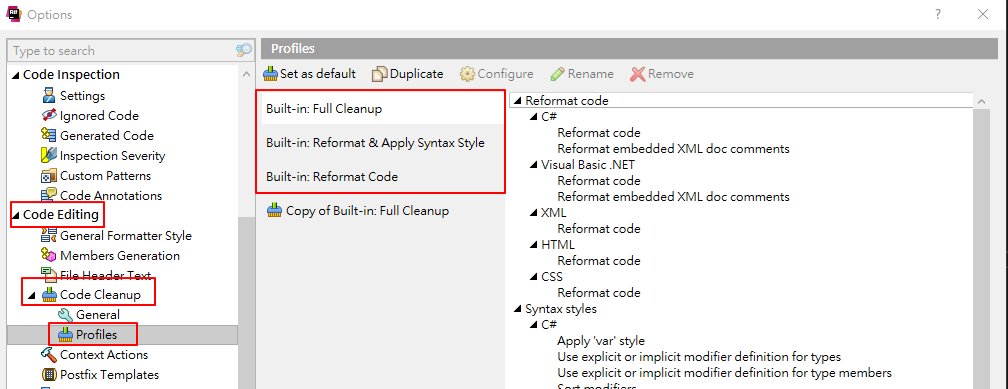Click the Copy of Built-in profile broom icon
Screen dimensions: 1008x389
[x=274, y=210]
